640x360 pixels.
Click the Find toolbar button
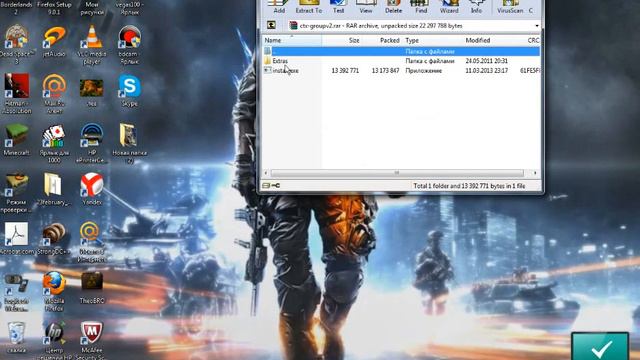click(421, 7)
